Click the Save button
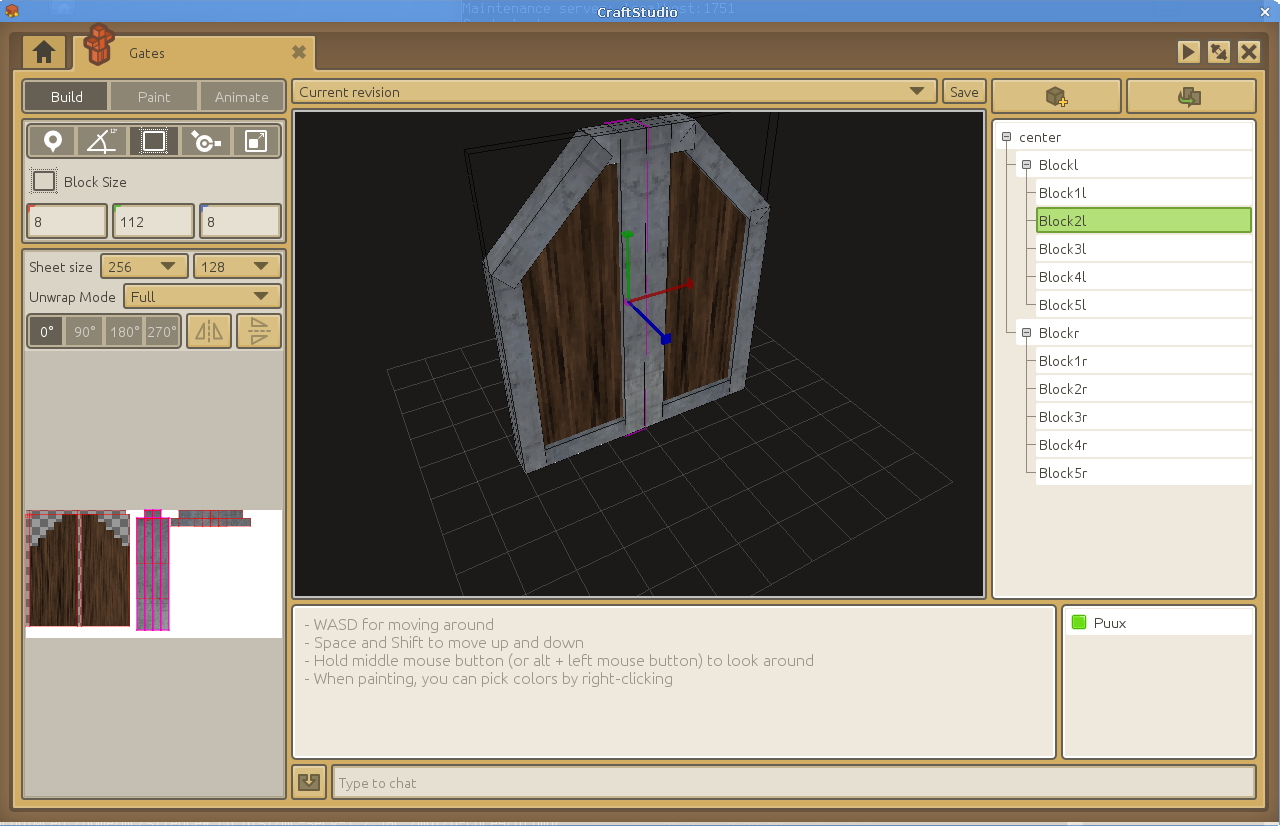 [x=964, y=92]
